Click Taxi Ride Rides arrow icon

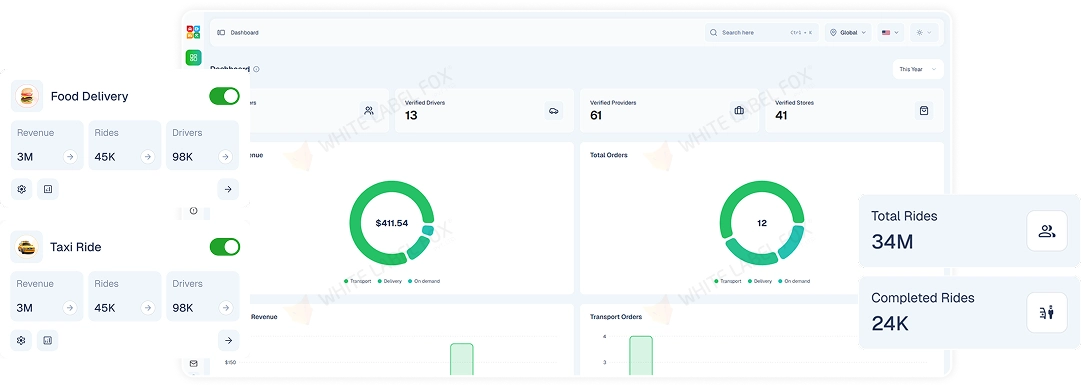tap(148, 308)
